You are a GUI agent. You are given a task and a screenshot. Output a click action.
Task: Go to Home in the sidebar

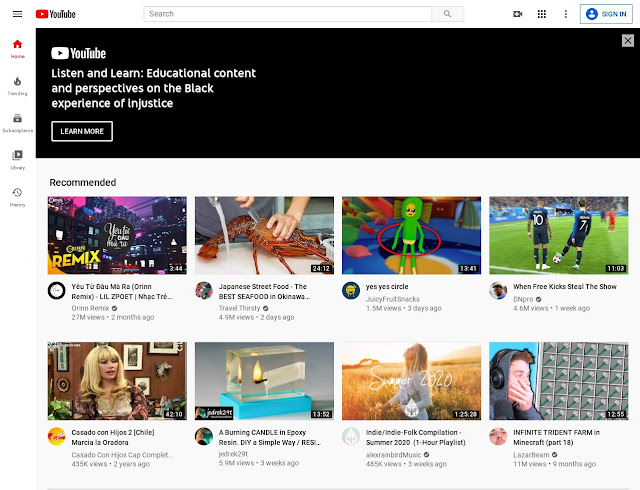click(x=18, y=49)
